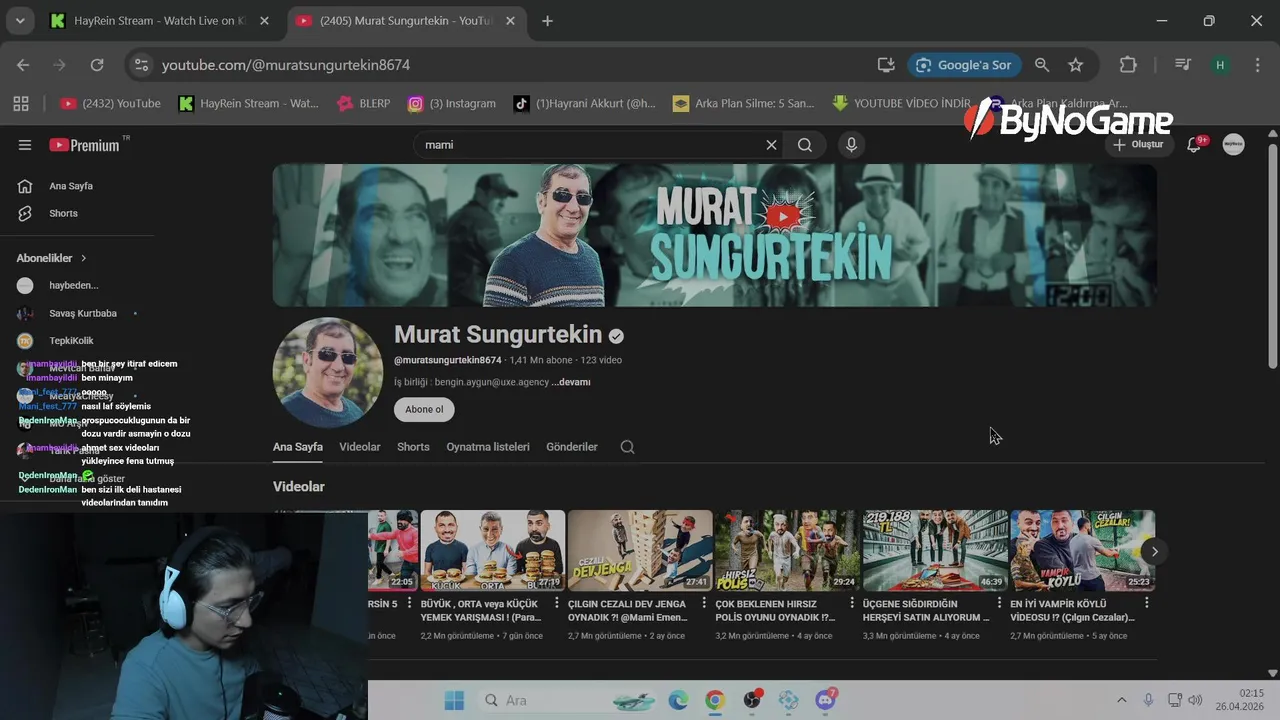Open options menu for VAMPİR KÖYLÜ video
The height and width of the screenshot is (720, 1280).
click(x=1147, y=603)
